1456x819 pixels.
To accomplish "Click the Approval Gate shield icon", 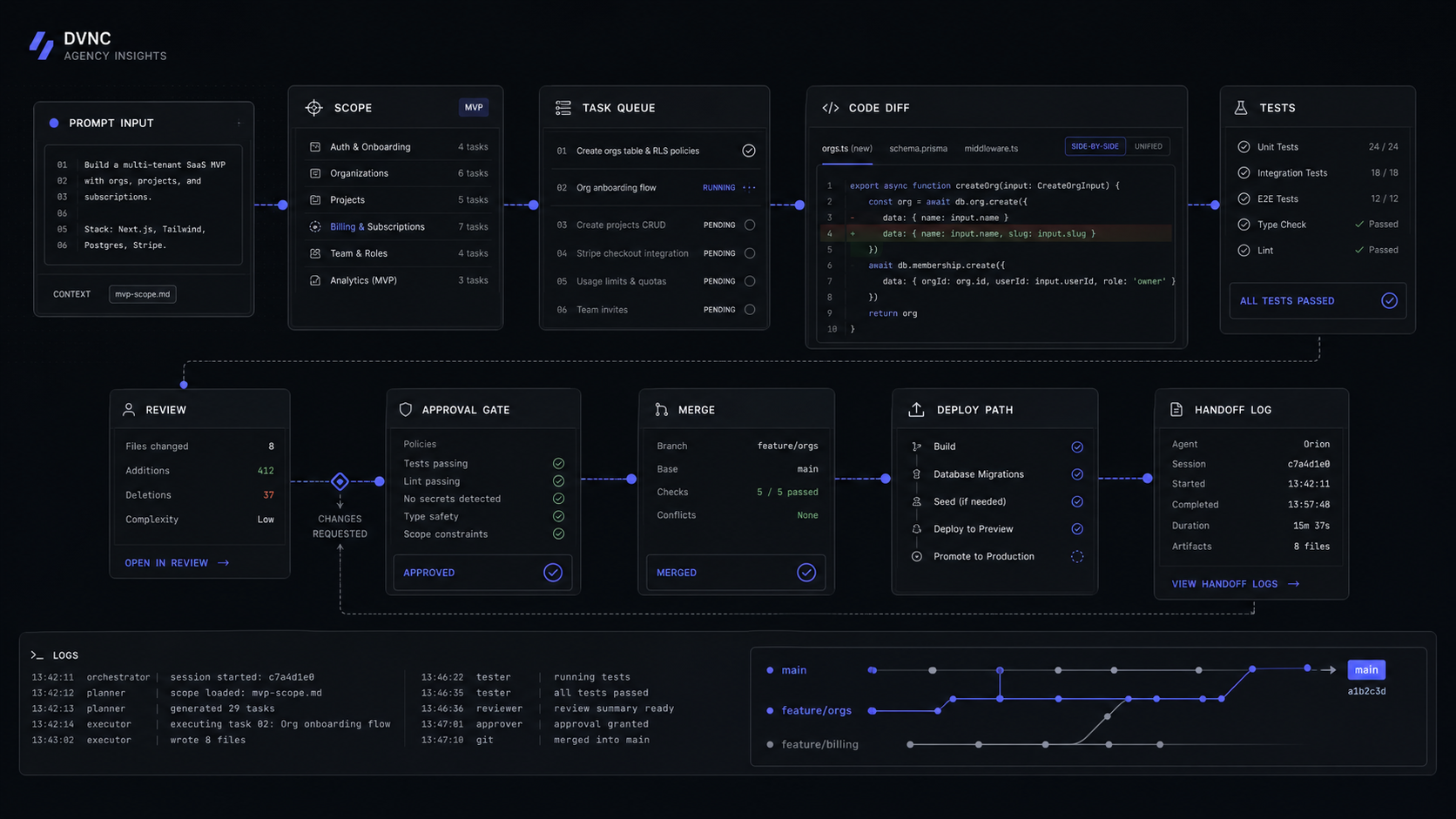I will tap(405, 409).
